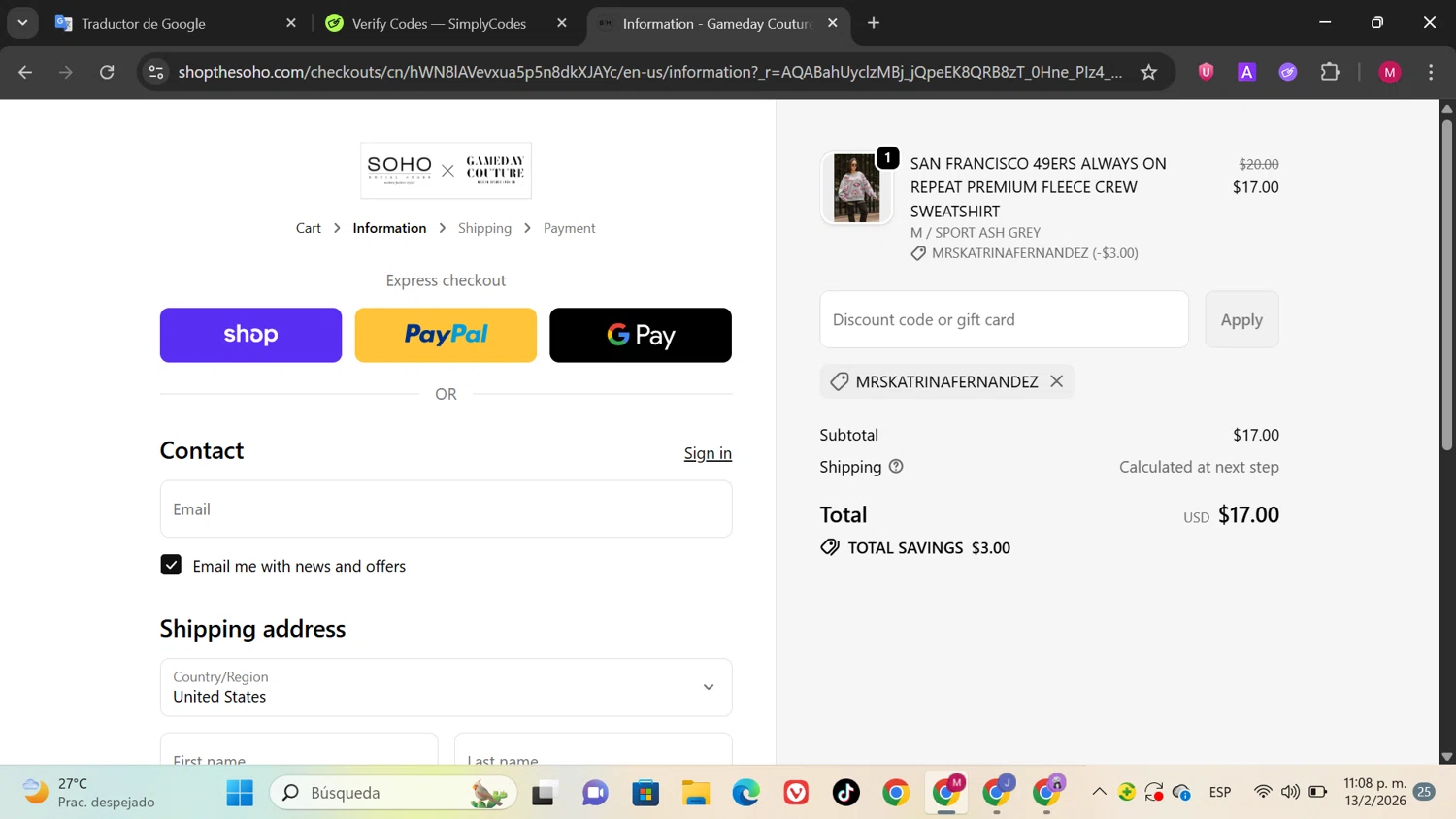Image resolution: width=1456 pixels, height=819 pixels.
Task: Focus the Email input field
Action: coord(446,508)
